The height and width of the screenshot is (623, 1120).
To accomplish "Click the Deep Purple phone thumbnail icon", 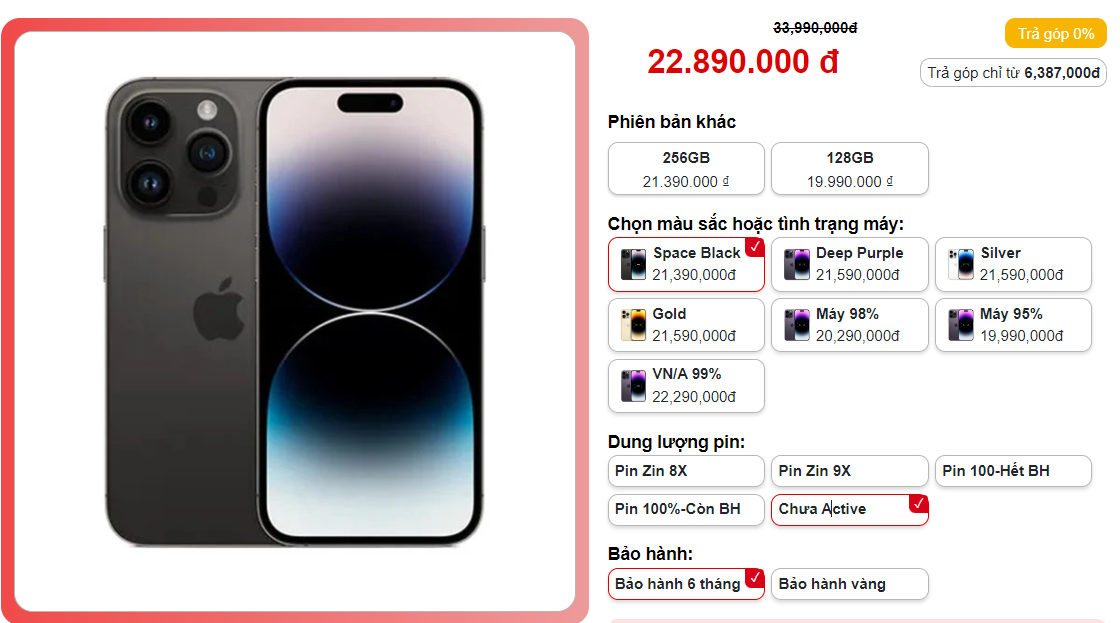I will [796, 264].
